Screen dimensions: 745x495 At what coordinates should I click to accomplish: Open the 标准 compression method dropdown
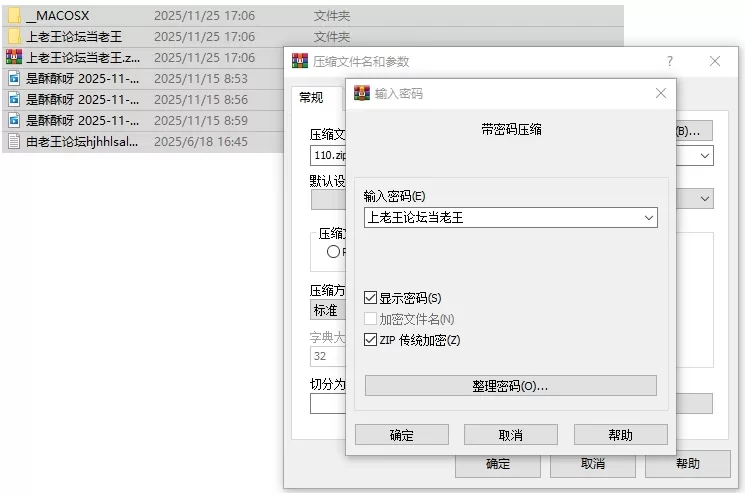click(328, 310)
